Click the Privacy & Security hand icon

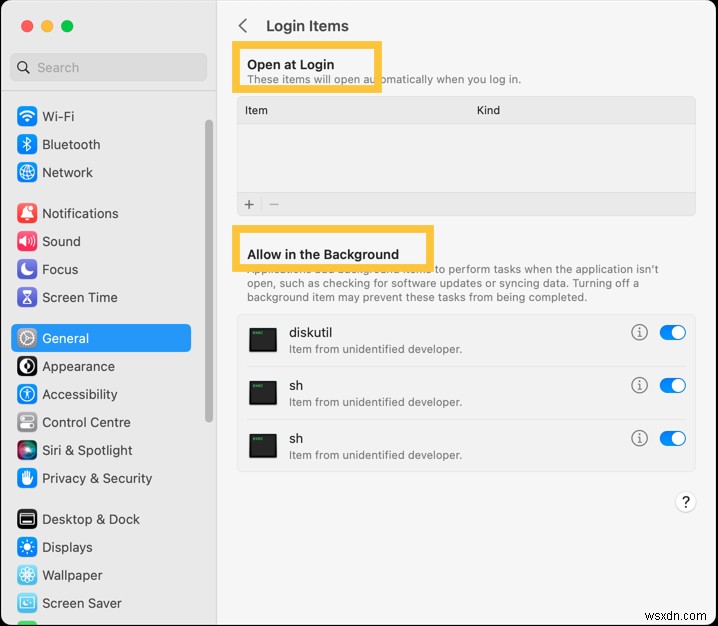point(27,478)
